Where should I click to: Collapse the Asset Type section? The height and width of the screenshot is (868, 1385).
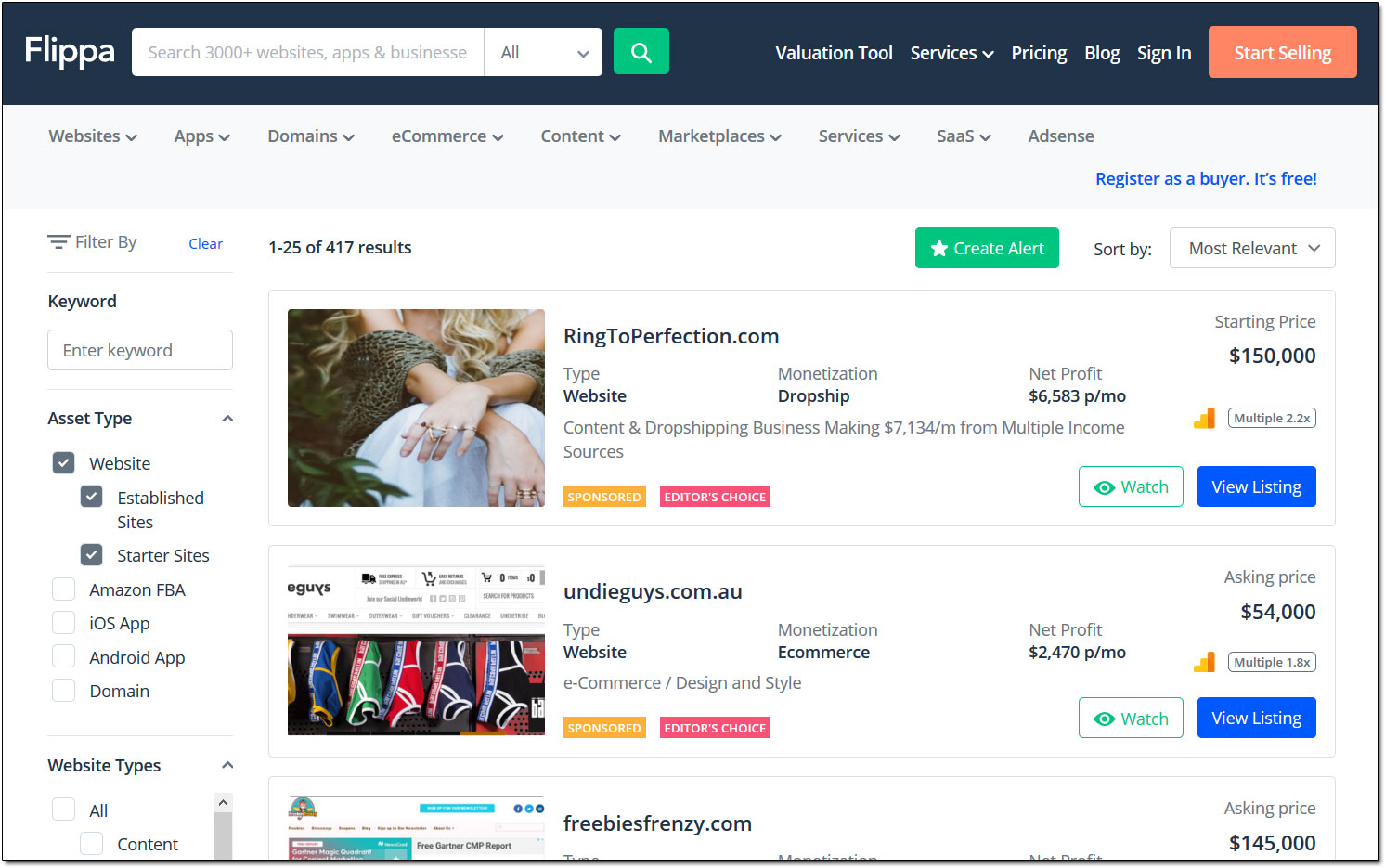click(x=227, y=419)
